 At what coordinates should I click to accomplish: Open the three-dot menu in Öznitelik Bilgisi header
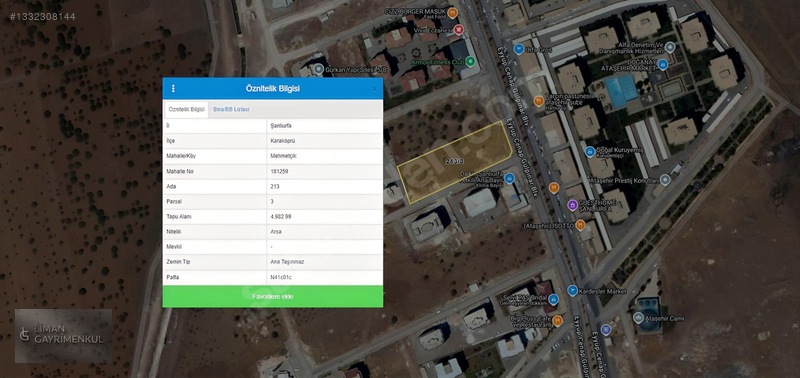173,89
